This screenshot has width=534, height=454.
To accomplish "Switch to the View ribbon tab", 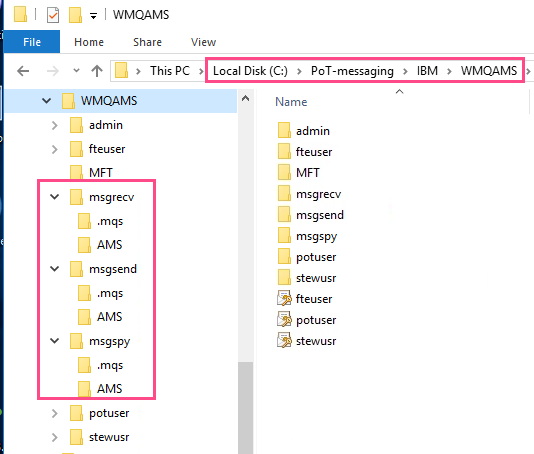I will pyautogui.click(x=203, y=42).
